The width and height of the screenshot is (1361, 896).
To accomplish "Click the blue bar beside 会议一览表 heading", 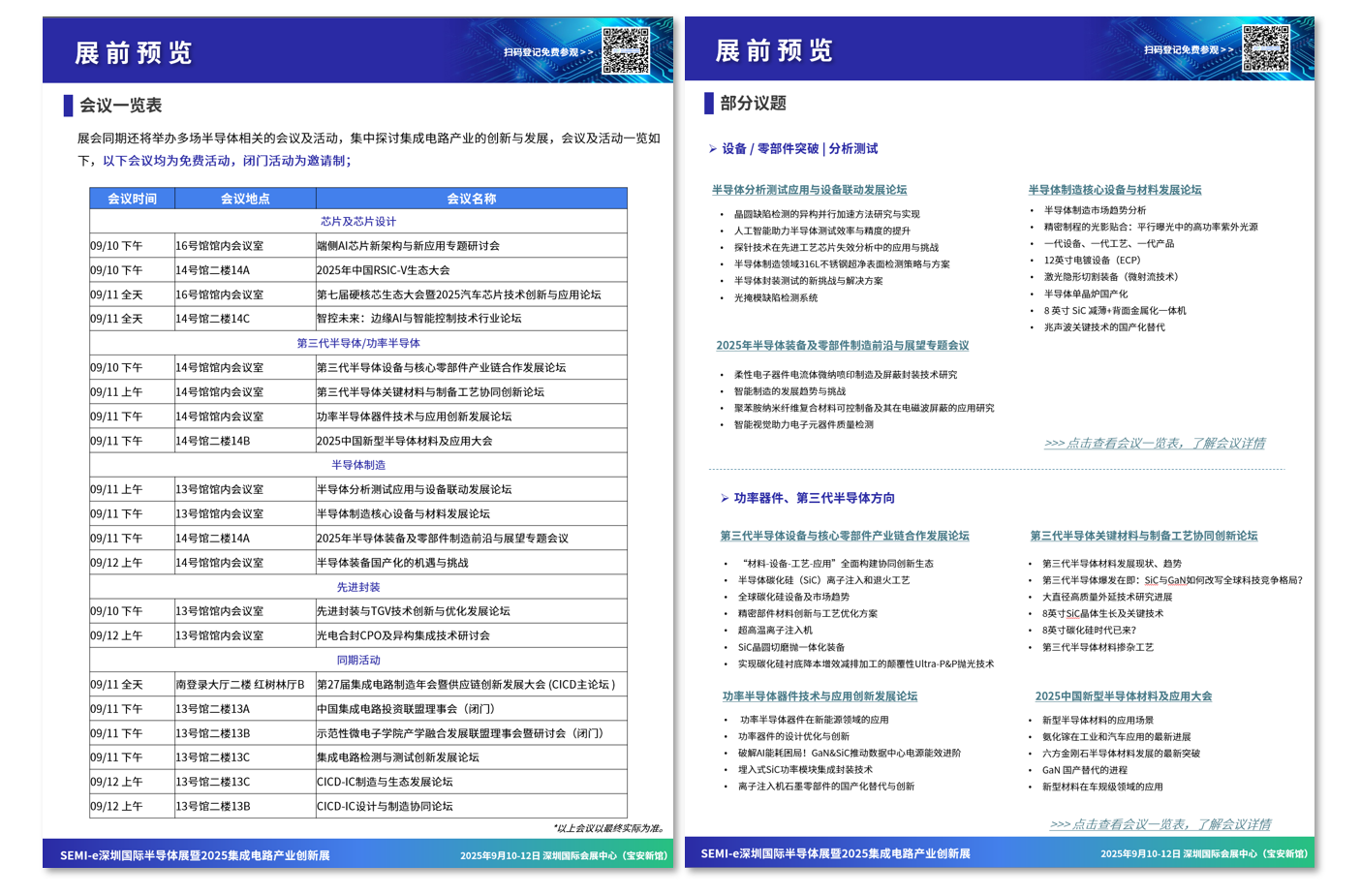I will click(x=68, y=106).
